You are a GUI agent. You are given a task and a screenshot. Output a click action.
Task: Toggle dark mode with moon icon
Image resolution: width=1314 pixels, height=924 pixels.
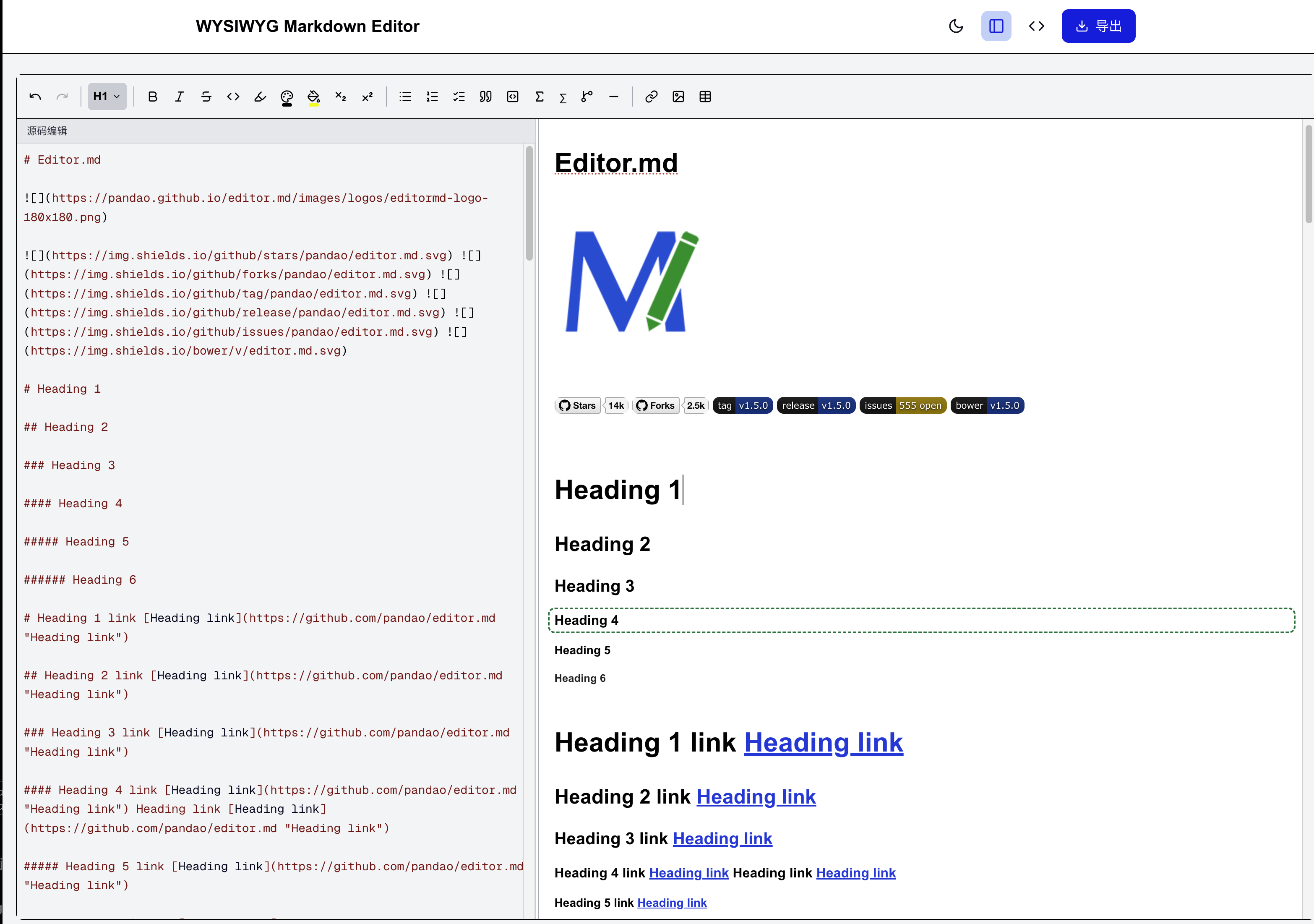956,26
